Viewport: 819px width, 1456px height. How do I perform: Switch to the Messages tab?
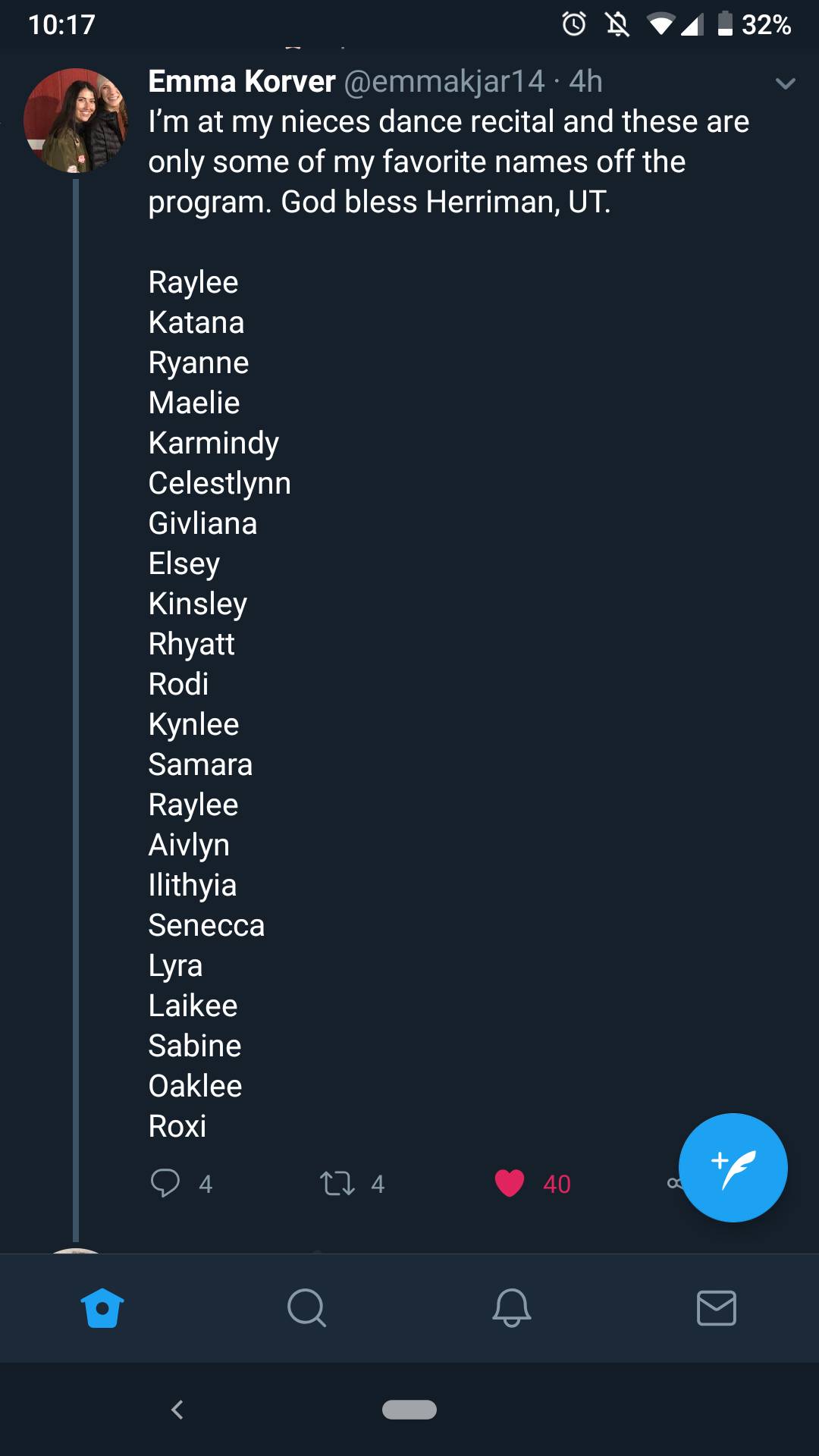point(717,1308)
